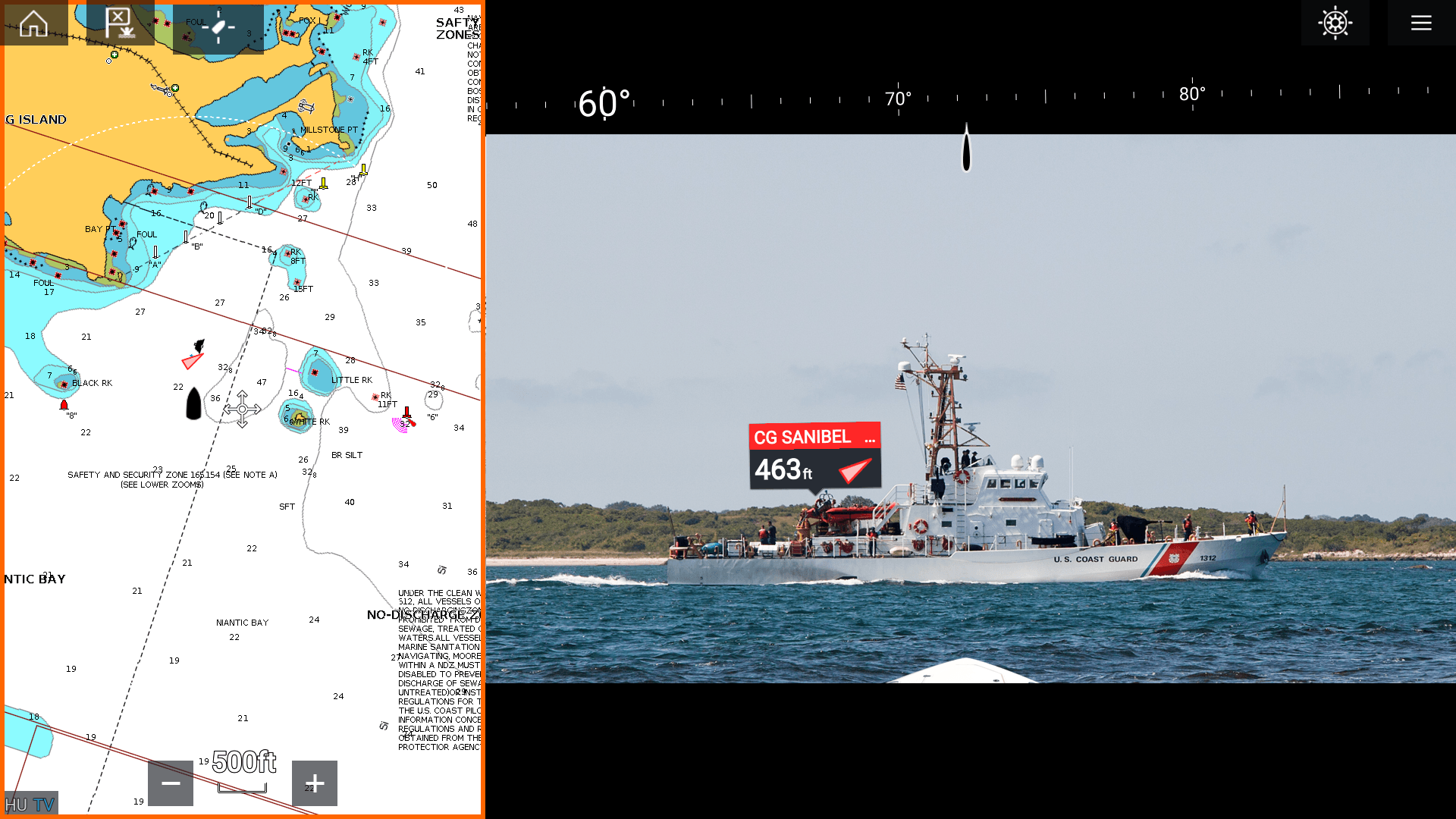Select the red buoy marked "8"
This screenshot has width=1456, height=819.
pyautogui.click(x=64, y=405)
